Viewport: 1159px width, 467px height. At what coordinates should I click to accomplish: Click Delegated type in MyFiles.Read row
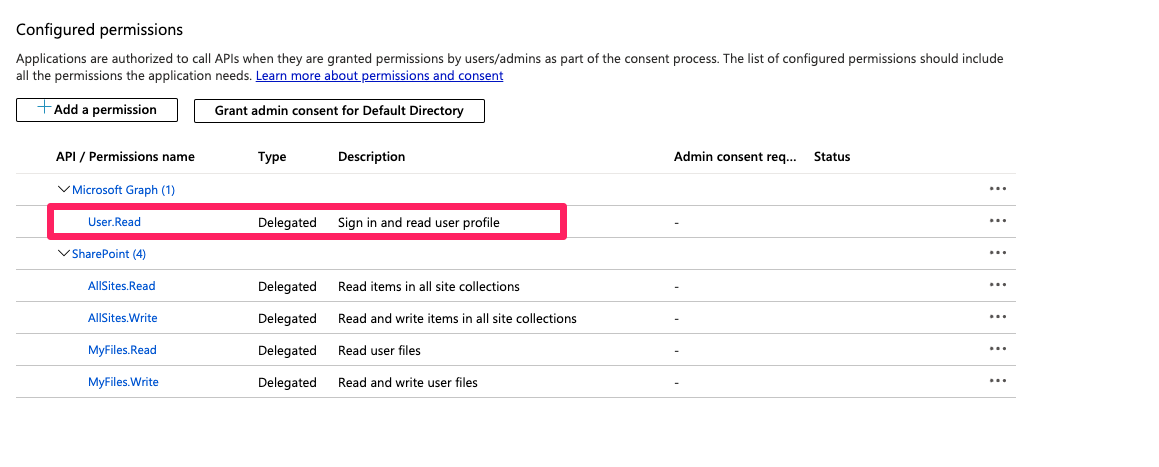tap(288, 350)
